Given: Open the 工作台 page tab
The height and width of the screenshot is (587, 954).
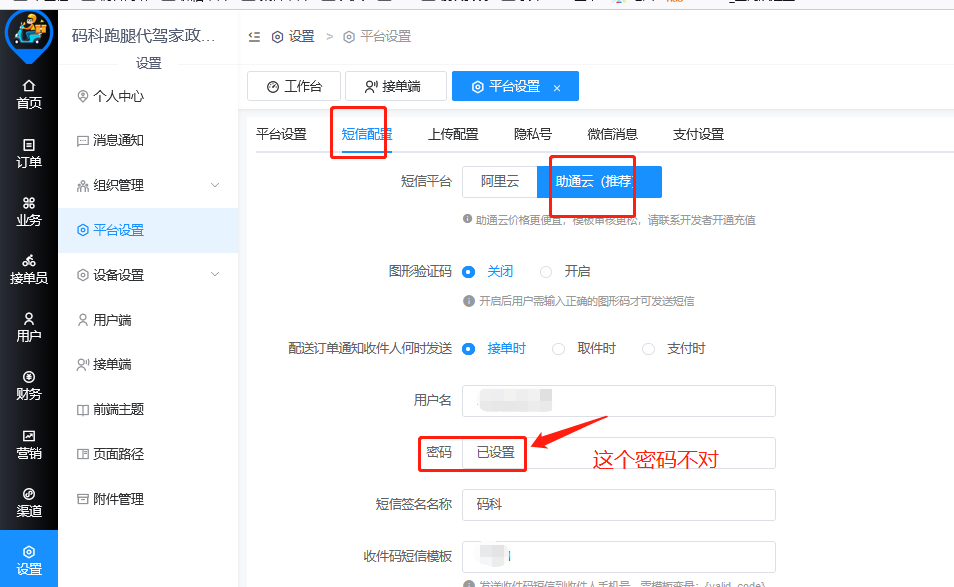Looking at the screenshot, I should 294,86.
